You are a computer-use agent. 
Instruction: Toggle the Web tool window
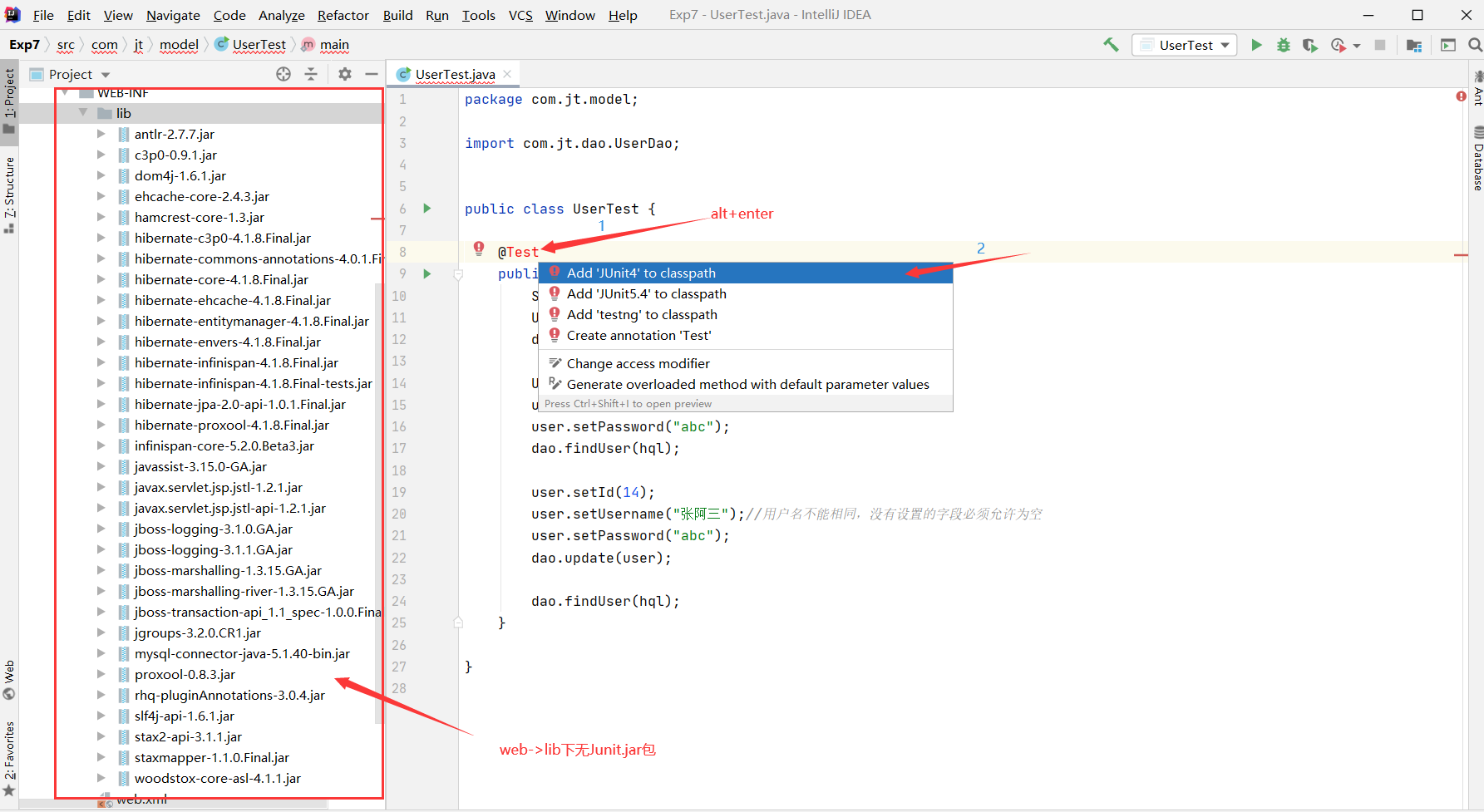(9, 681)
